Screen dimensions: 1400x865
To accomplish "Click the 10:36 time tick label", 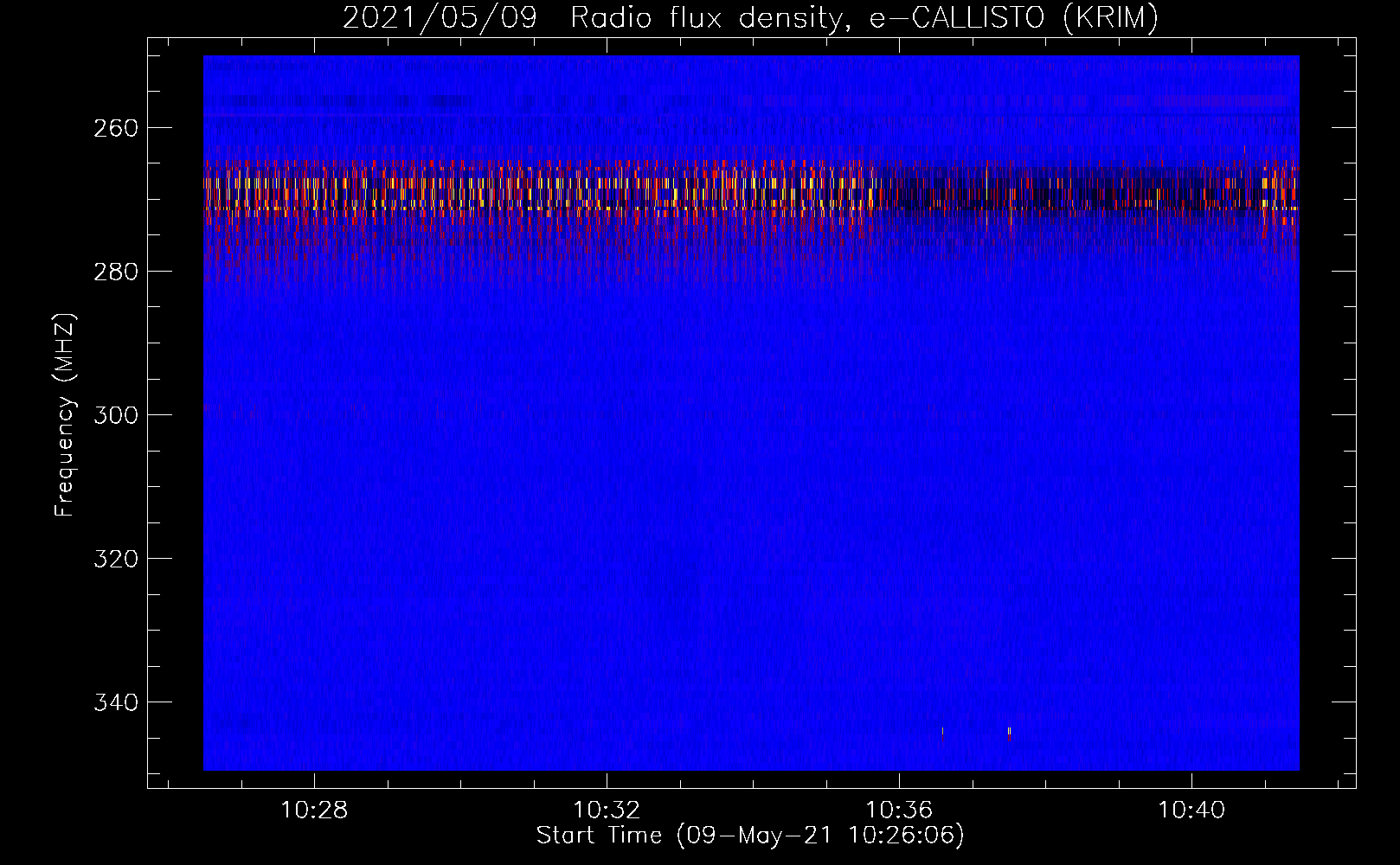I will pyautogui.click(x=899, y=811).
